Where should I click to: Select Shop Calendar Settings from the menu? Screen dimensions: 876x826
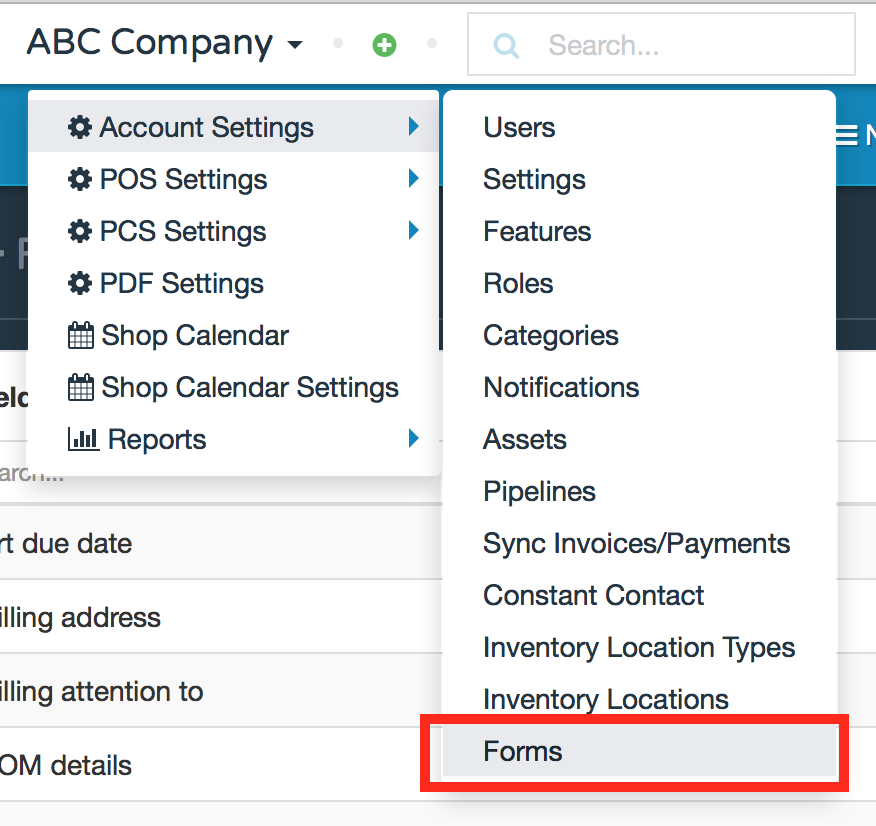tap(249, 387)
